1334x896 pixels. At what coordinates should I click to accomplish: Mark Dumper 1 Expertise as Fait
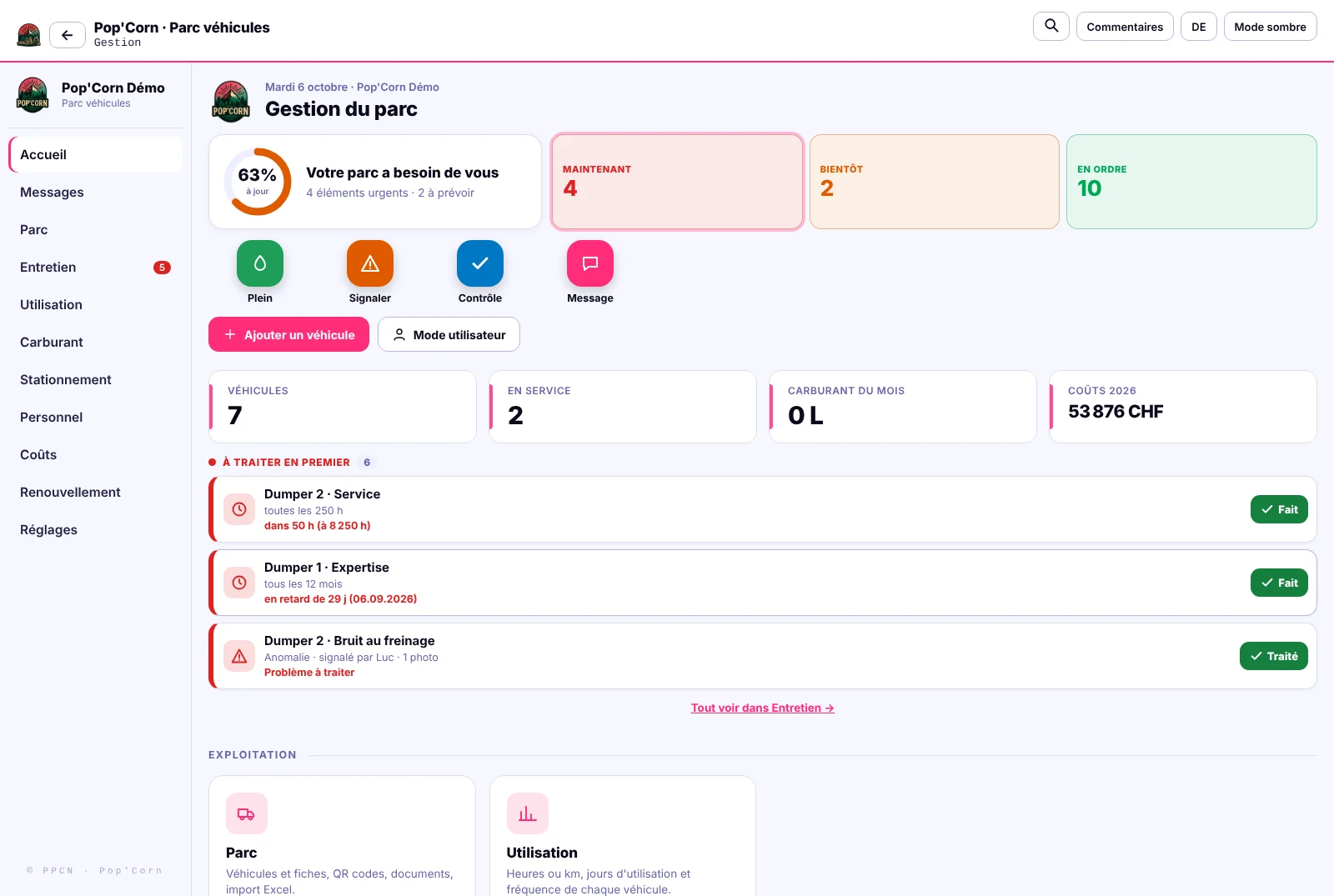[1279, 583]
